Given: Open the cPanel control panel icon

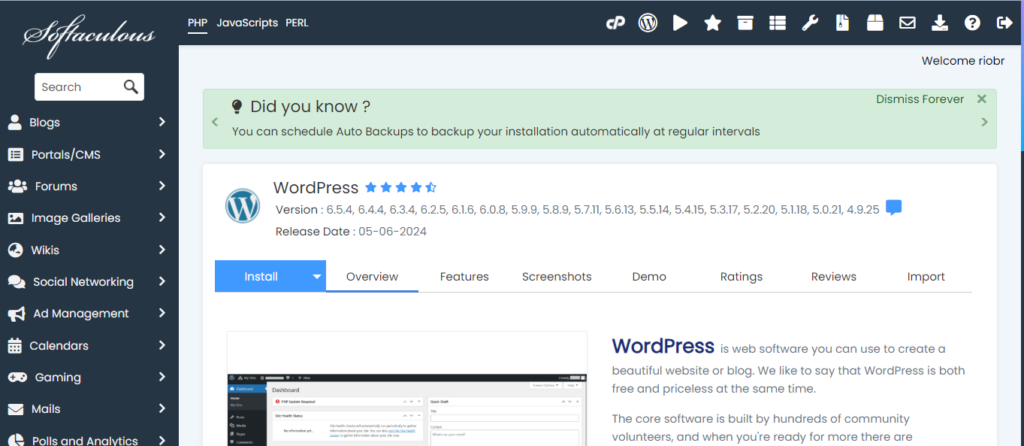Looking at the screenshot, I should (615, 23).
